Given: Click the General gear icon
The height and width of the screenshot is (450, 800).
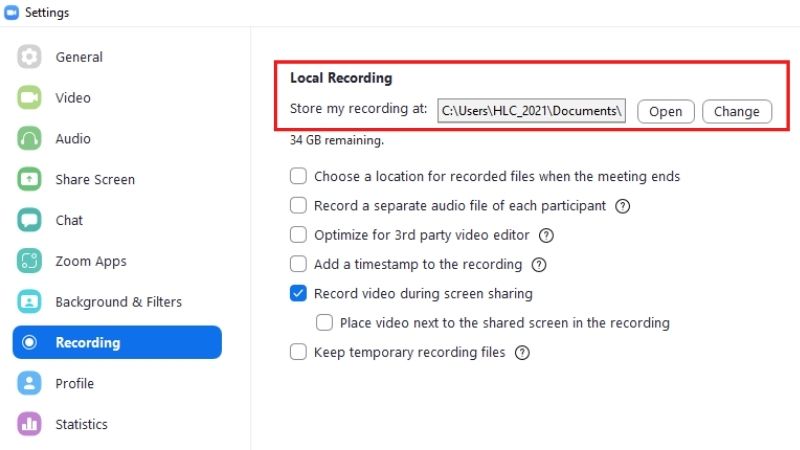Looking at the screenshot, I should point(29,57).
